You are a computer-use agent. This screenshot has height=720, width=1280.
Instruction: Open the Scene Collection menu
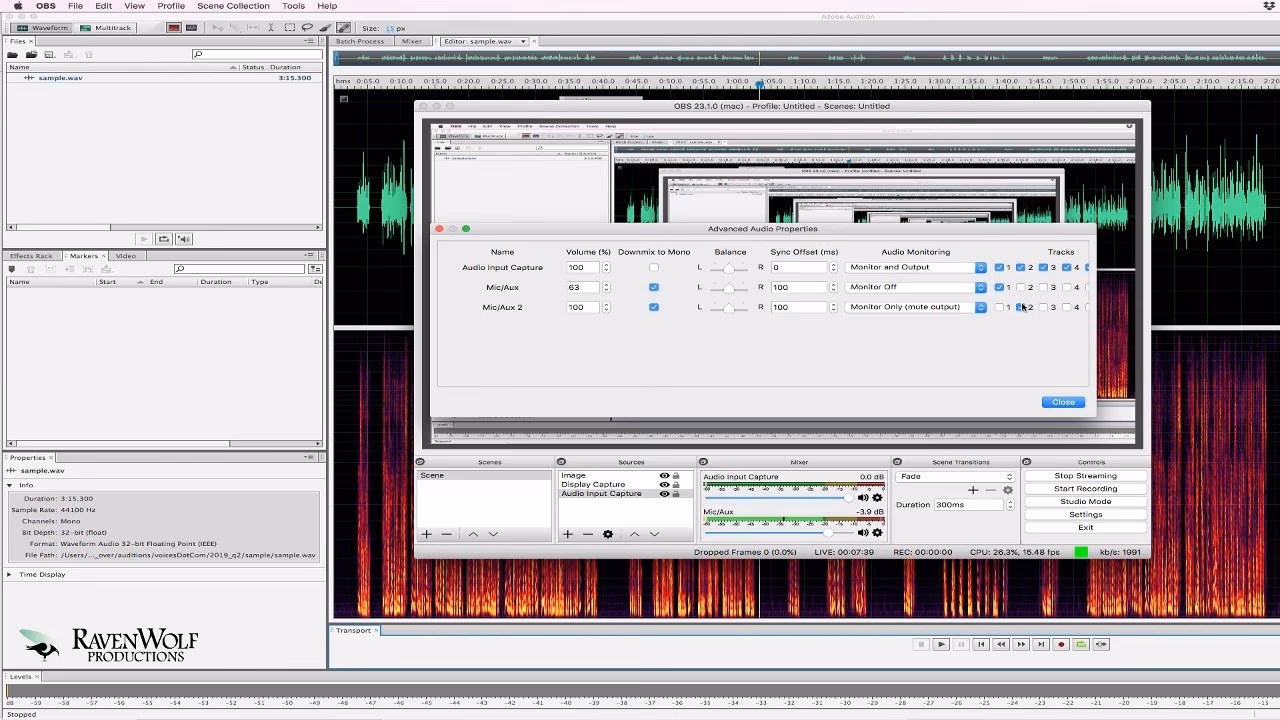(233, 6)
